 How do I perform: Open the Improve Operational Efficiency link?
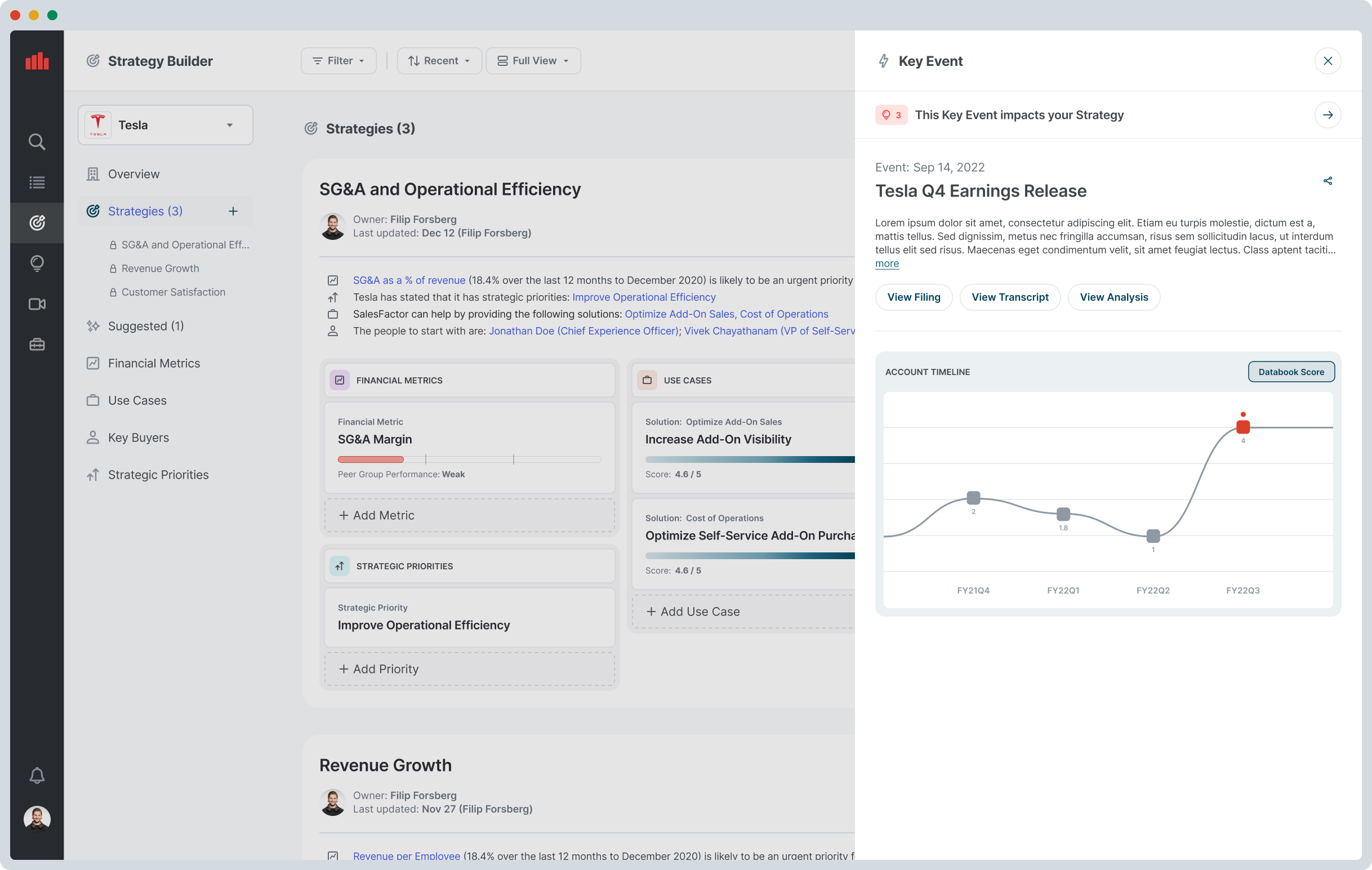(644, 297)
